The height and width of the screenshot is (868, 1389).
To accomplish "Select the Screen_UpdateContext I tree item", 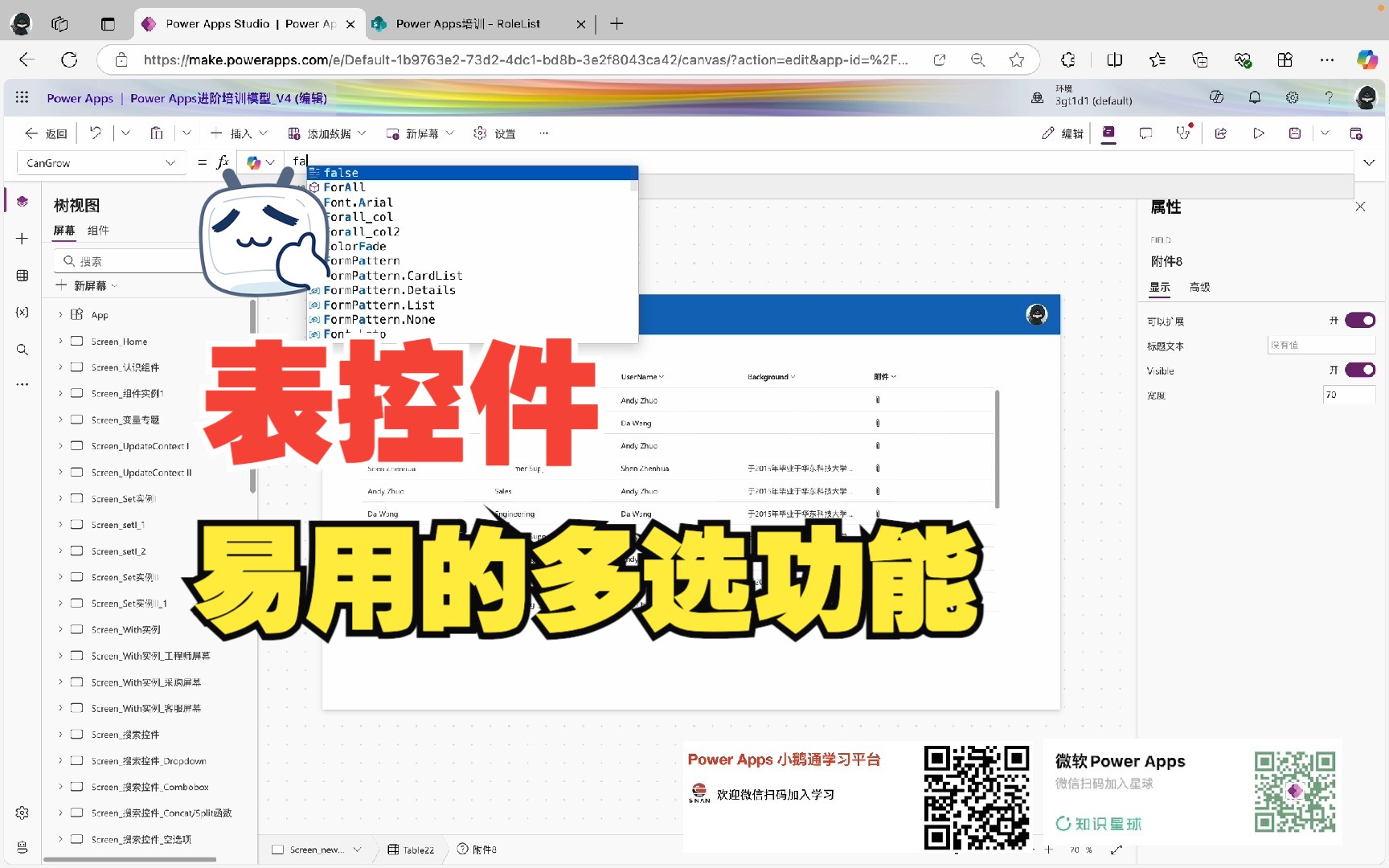I will 140,446.
